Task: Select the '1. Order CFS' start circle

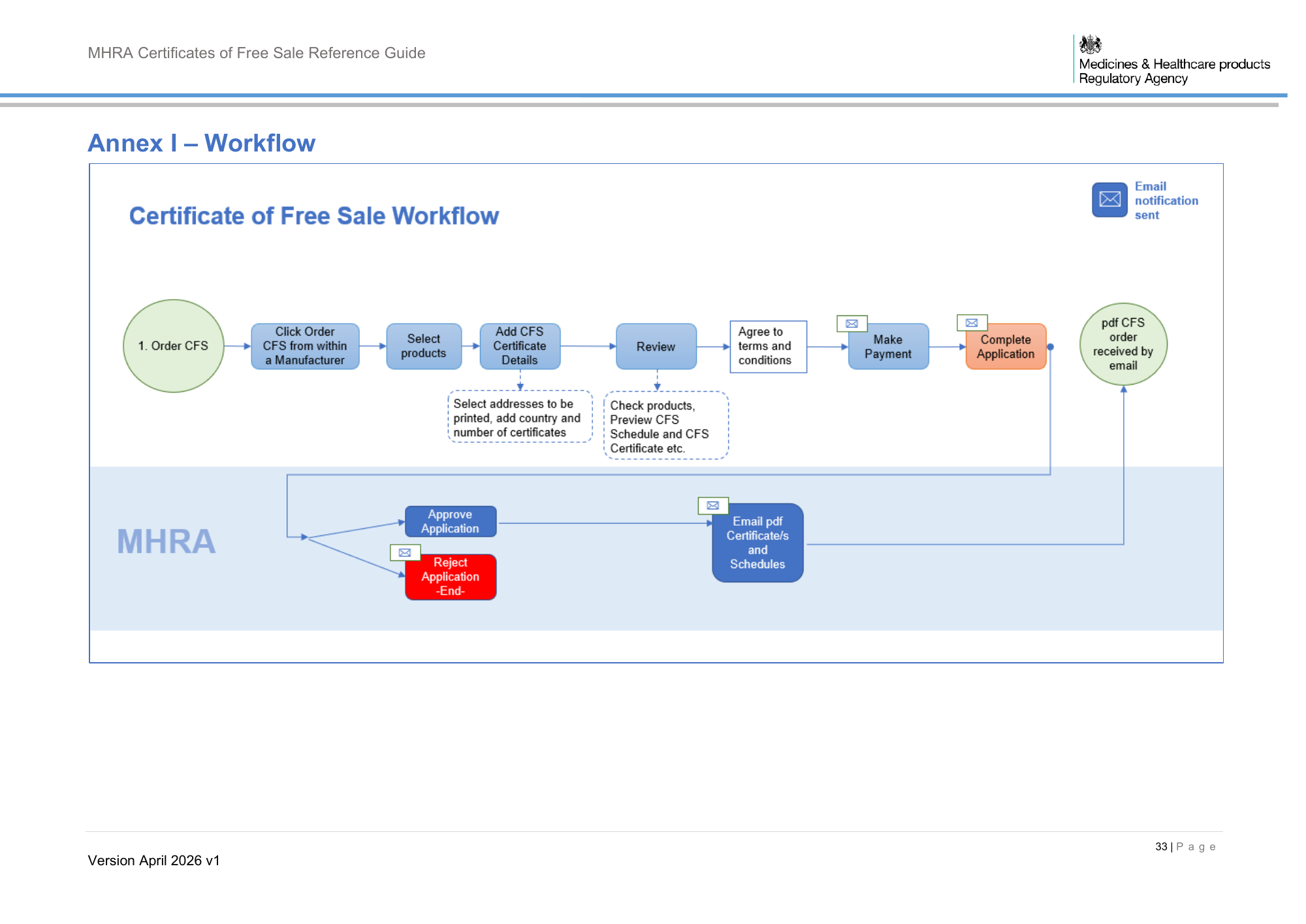Action: tap(174, 345)
